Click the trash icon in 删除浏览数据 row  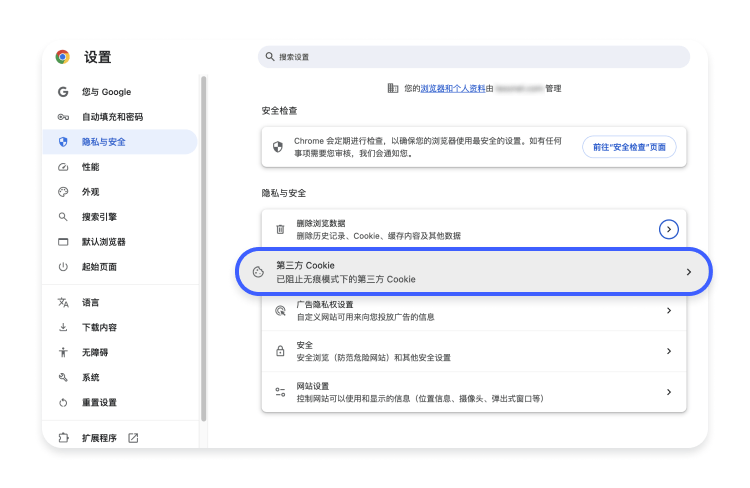(280, 229)
